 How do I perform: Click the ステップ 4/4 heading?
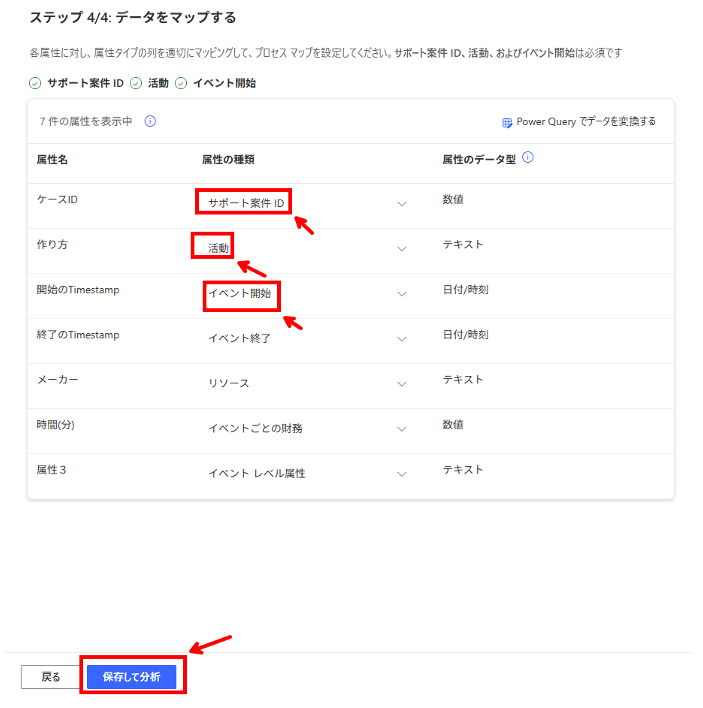point(133,18)
